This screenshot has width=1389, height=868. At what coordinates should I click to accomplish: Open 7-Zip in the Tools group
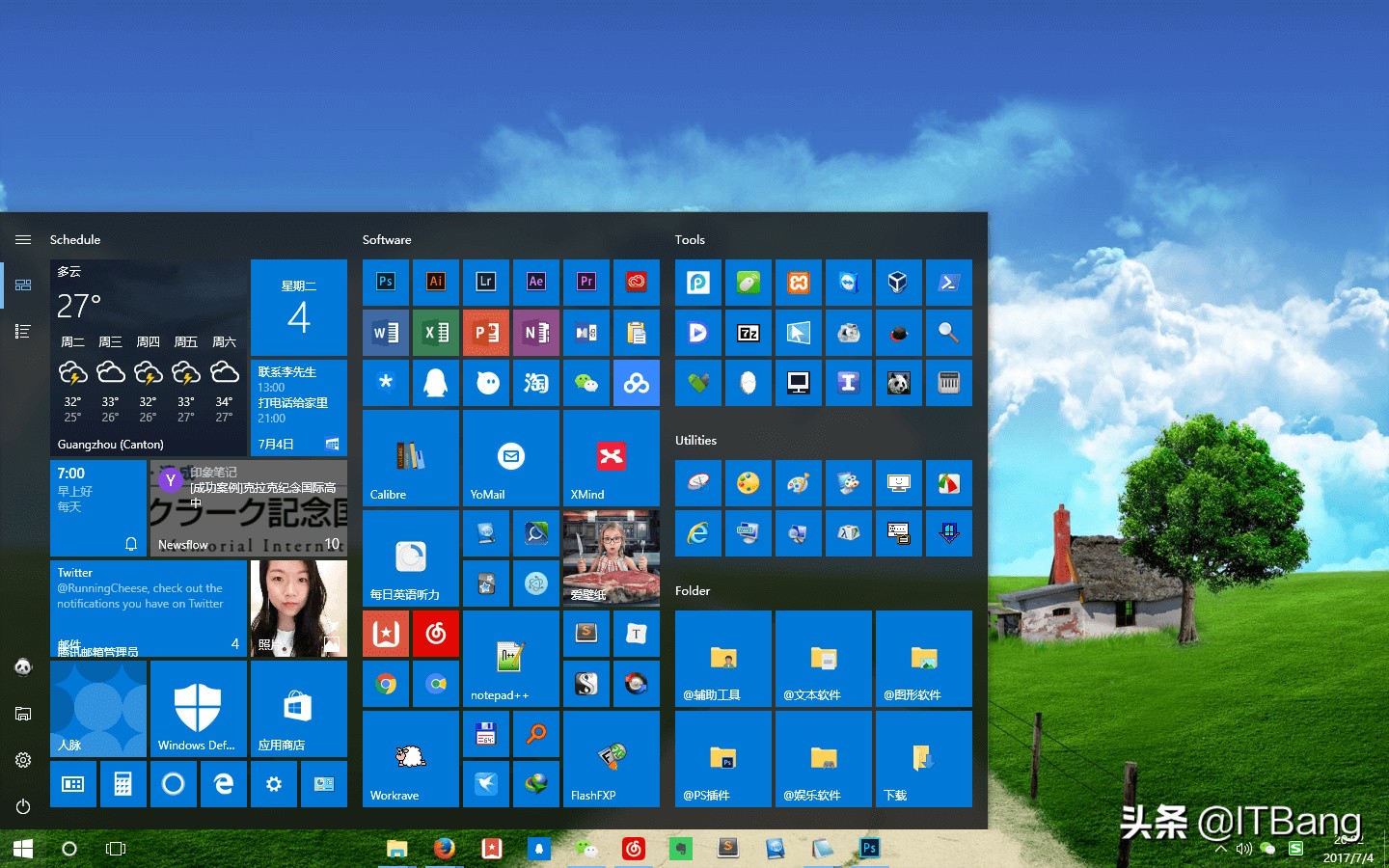pos(749,333)
